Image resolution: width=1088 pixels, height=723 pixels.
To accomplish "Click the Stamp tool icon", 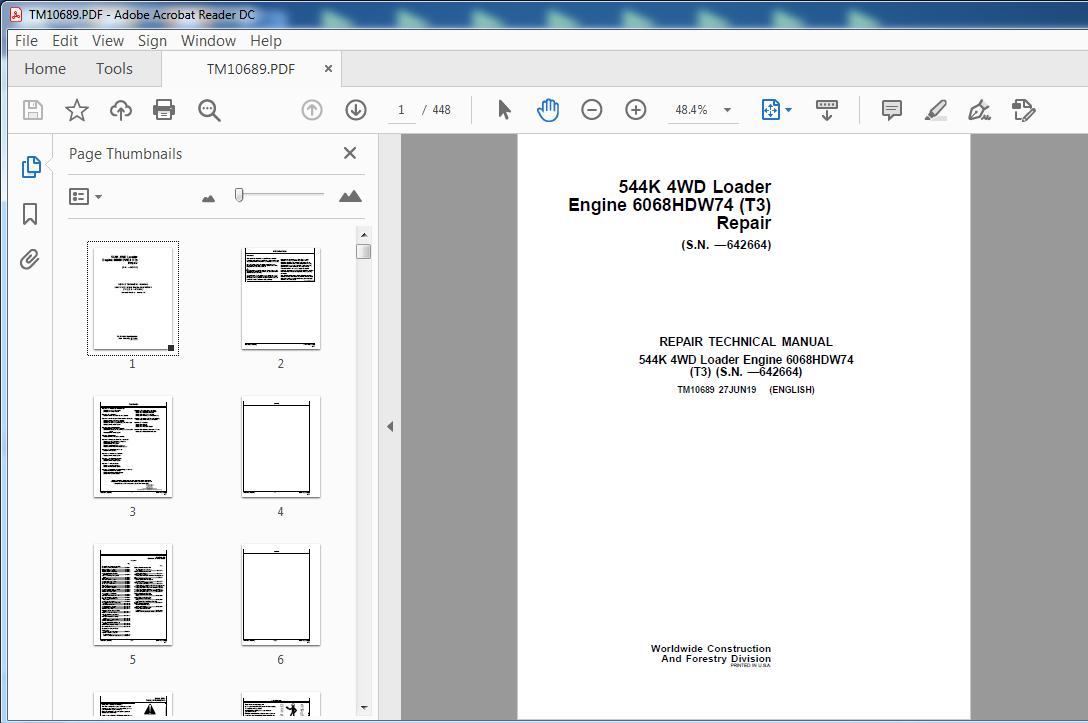I will 1023,110.
